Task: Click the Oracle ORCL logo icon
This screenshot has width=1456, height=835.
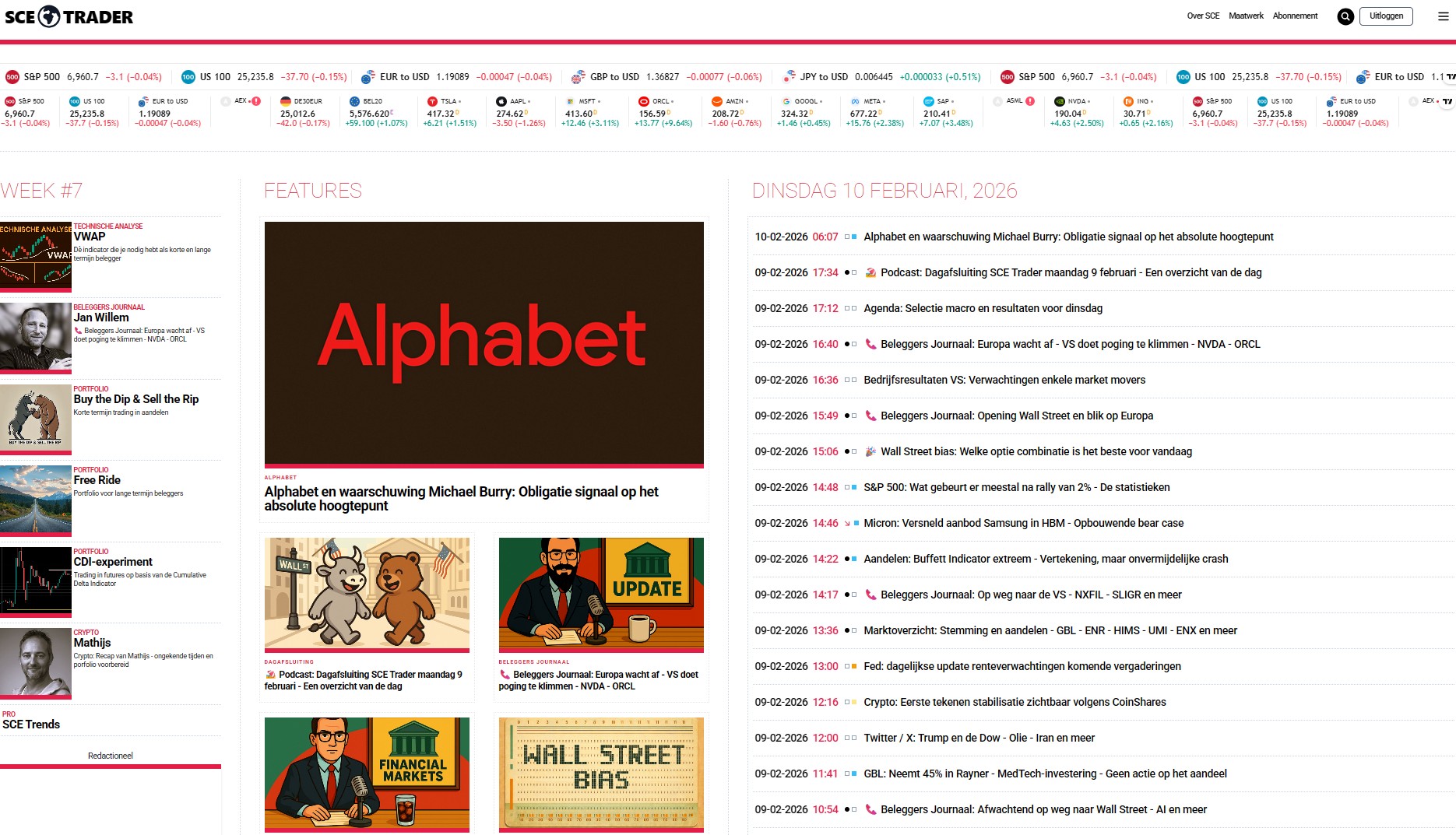Action: [644, 101]
